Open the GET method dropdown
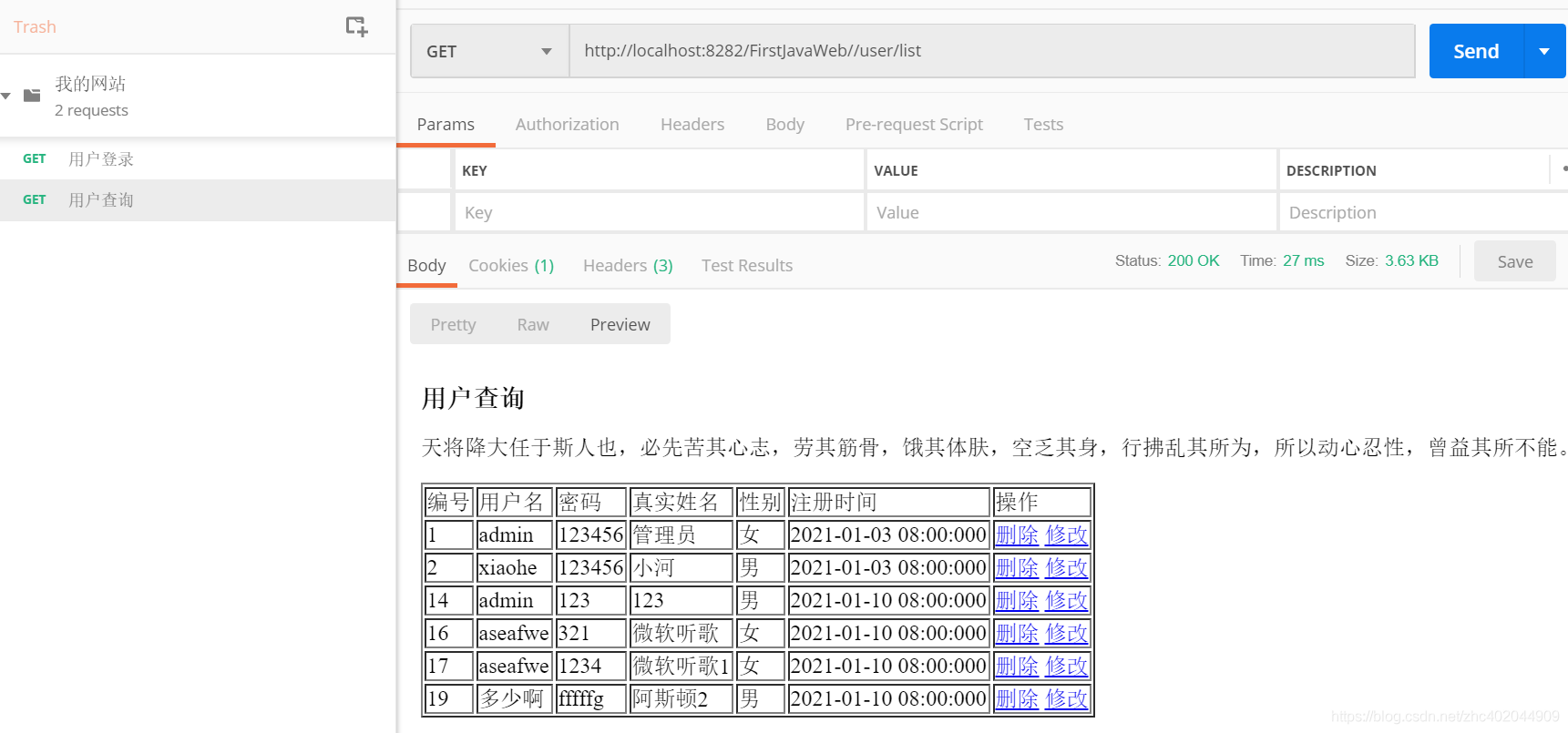Viewport: 1568px width, 733px height. click(x=489, y=52)
